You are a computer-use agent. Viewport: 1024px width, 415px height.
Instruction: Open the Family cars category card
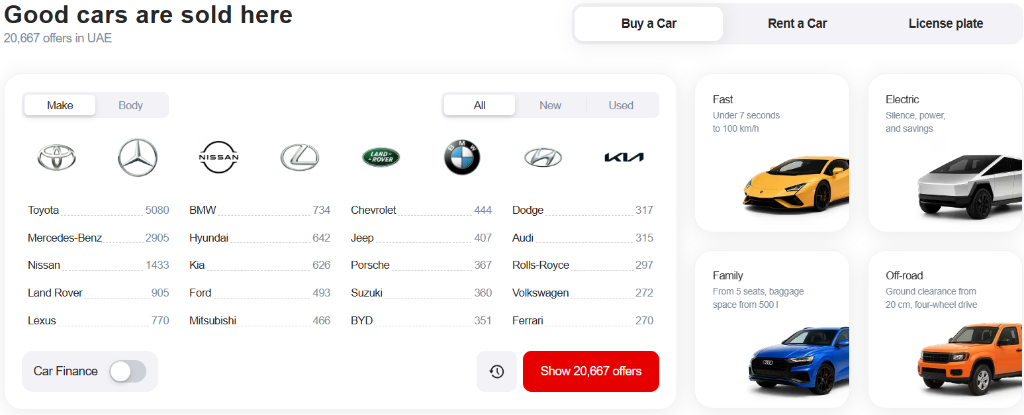tap(772, 329)
